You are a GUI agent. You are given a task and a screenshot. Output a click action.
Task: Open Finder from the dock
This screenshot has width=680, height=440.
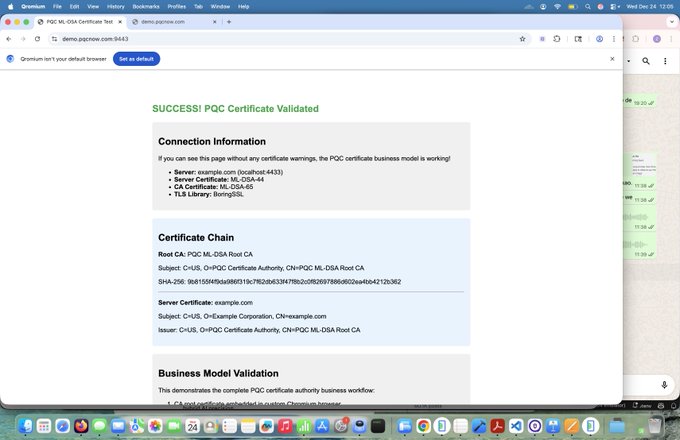tap(25, 426)
